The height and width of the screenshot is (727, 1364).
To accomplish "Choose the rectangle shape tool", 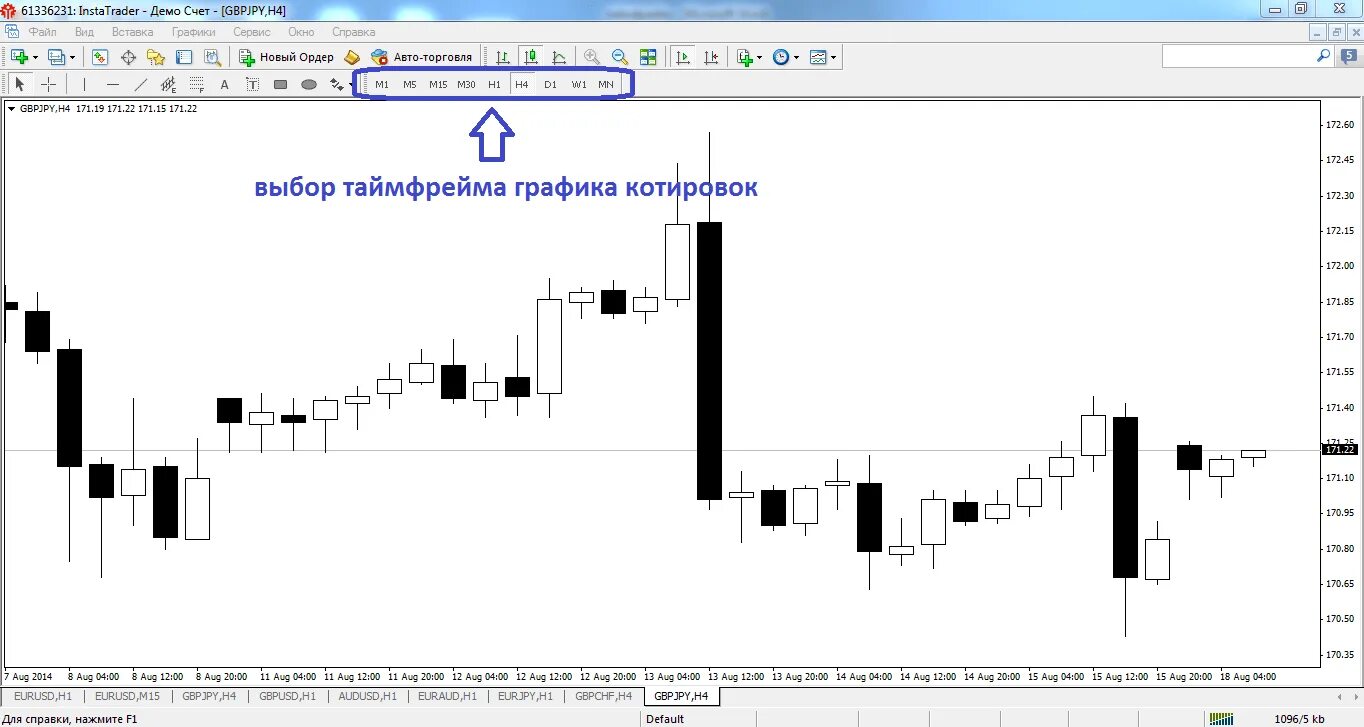I will coord(281,84).
